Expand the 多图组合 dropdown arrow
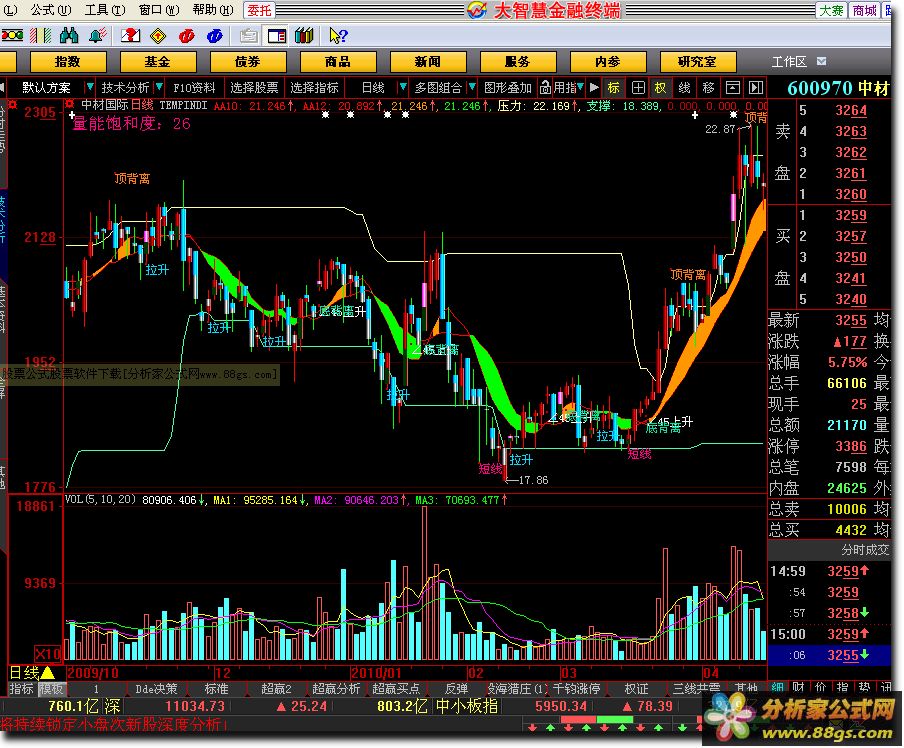 point(472,88)
